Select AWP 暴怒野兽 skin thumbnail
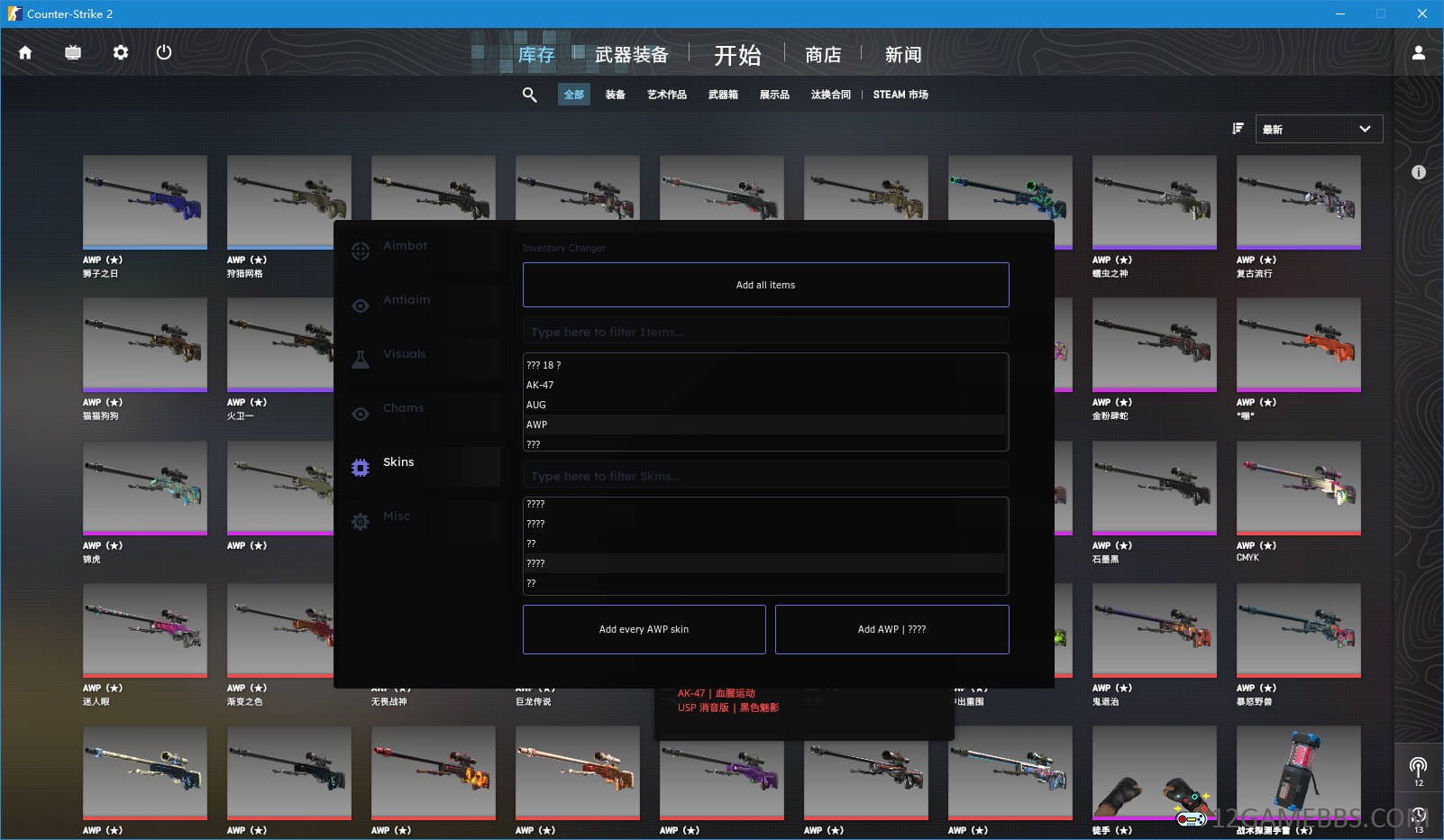1444x840 pixels. (1299, 630)
